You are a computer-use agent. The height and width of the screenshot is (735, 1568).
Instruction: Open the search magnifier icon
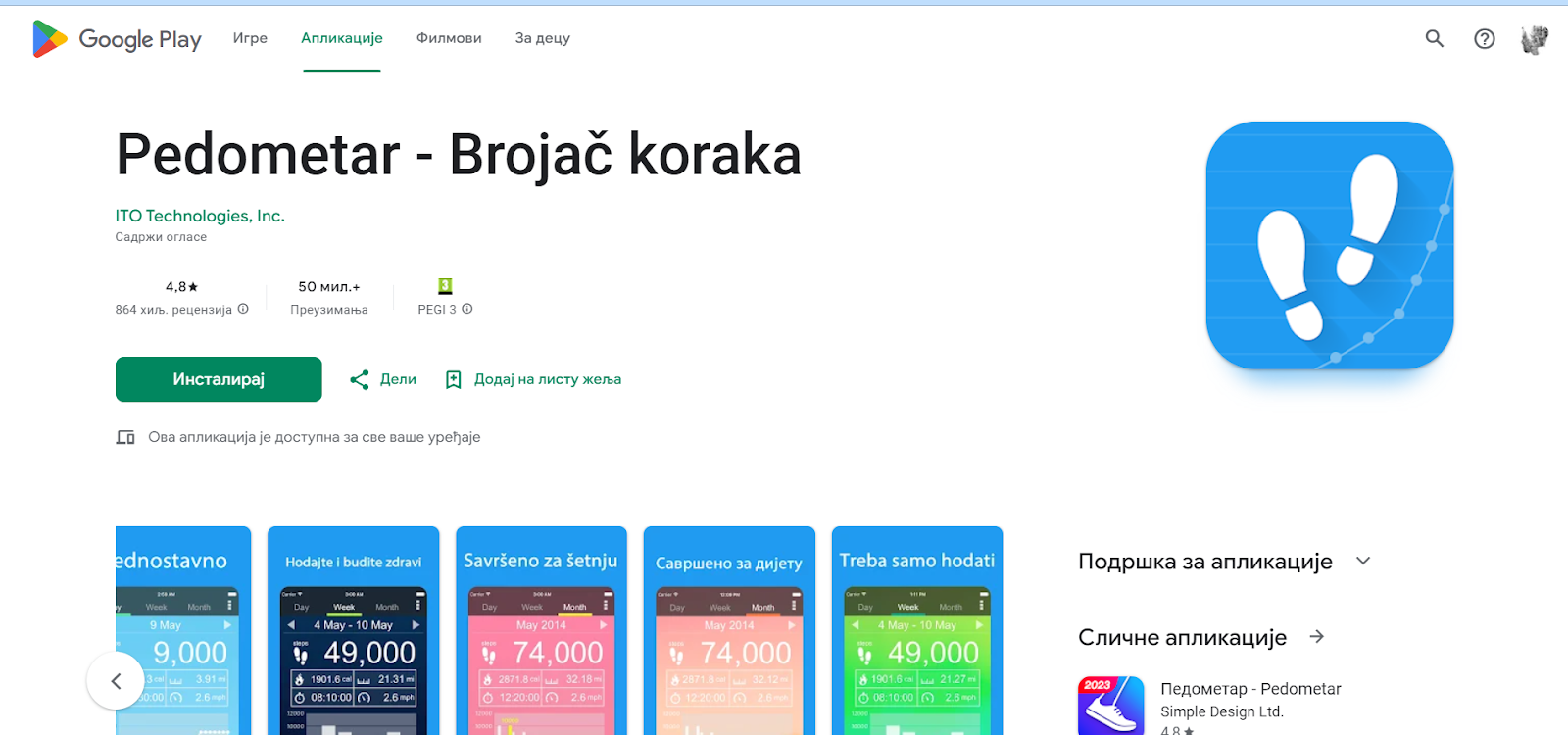[x=1435, y=38]
